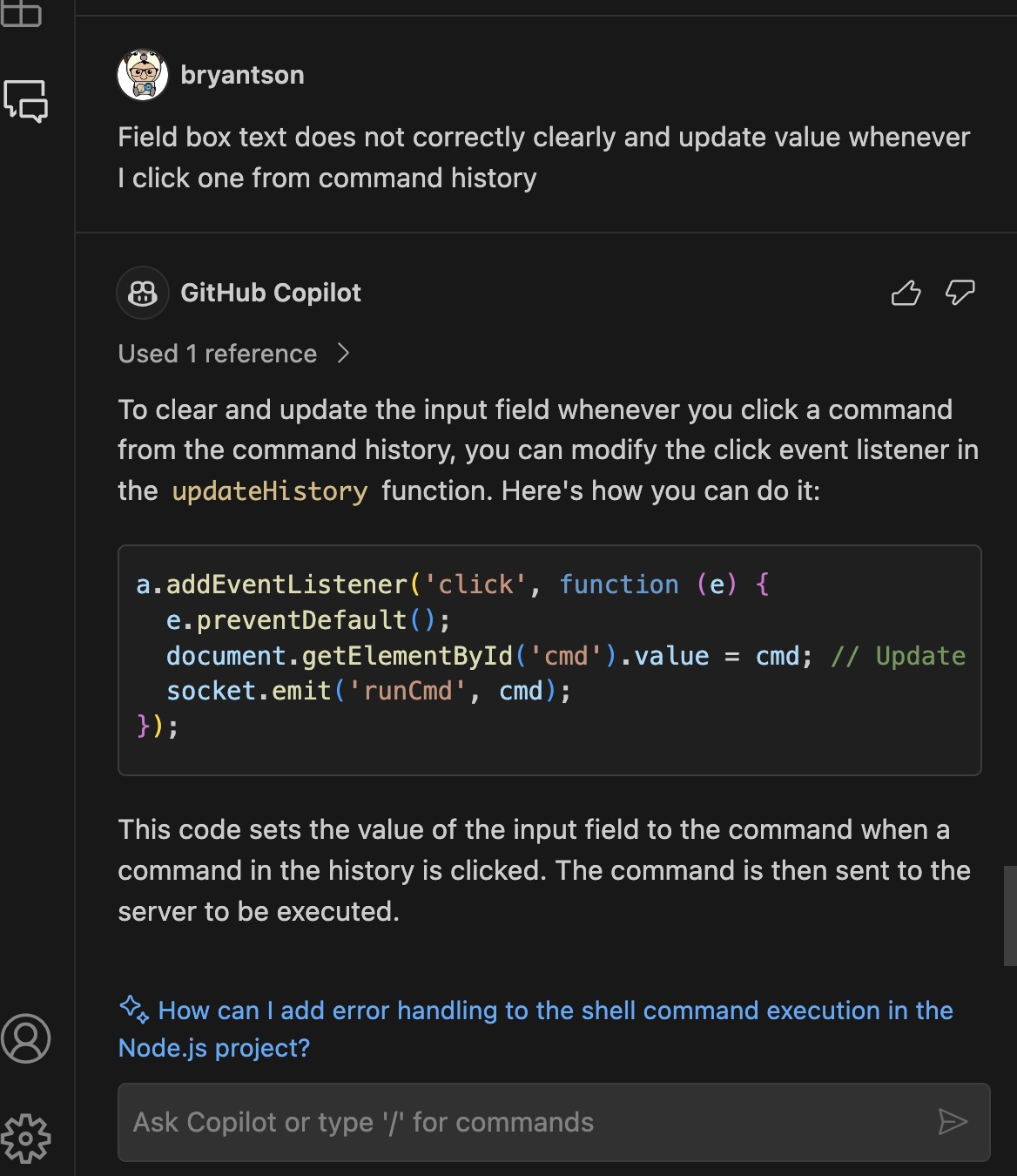Screen dimensions: 1017x1176
Task: Click the document.getElementById code line
Action: tap(566, 656)
